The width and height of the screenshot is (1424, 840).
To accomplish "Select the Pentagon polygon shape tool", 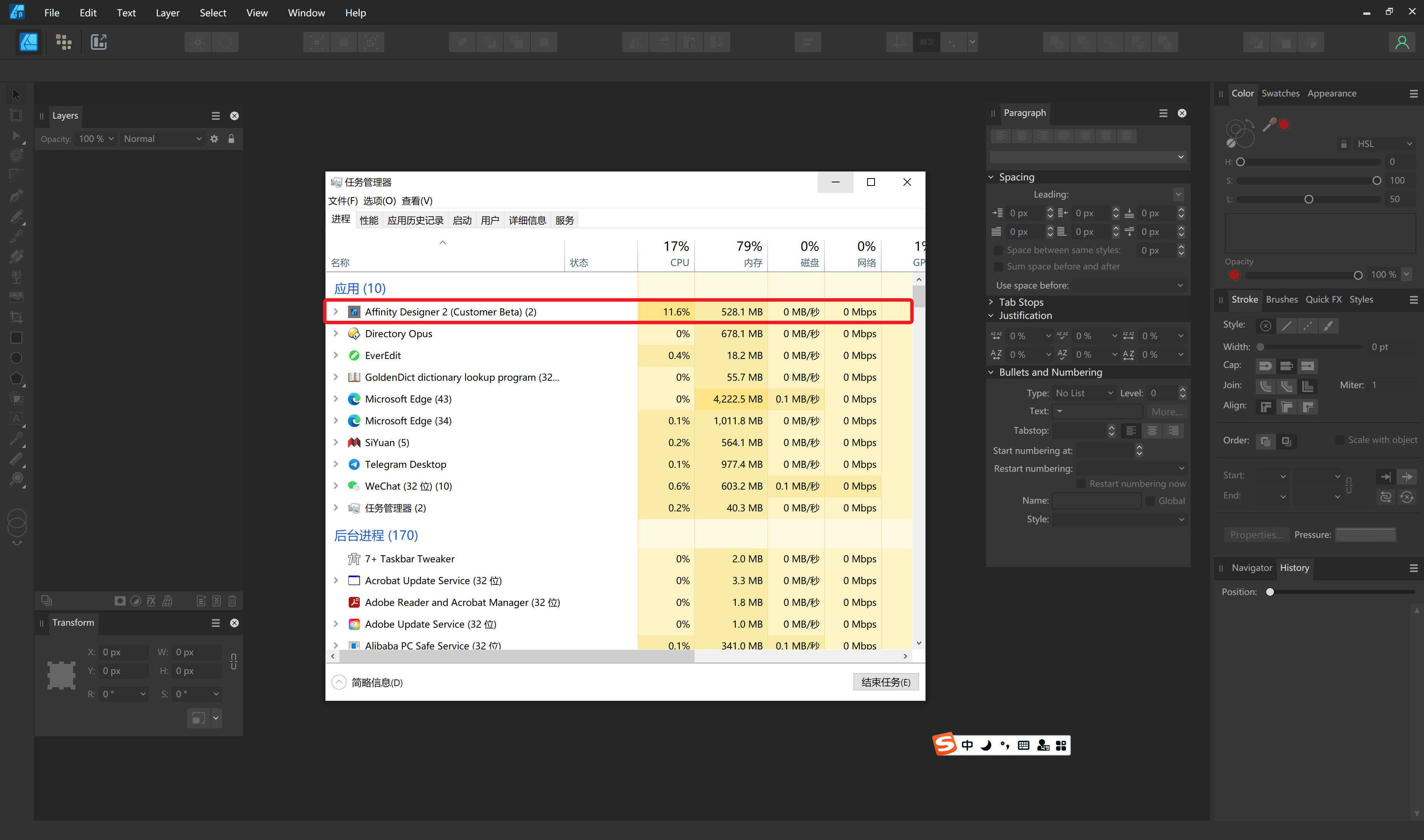I will (x=16, y=378).
